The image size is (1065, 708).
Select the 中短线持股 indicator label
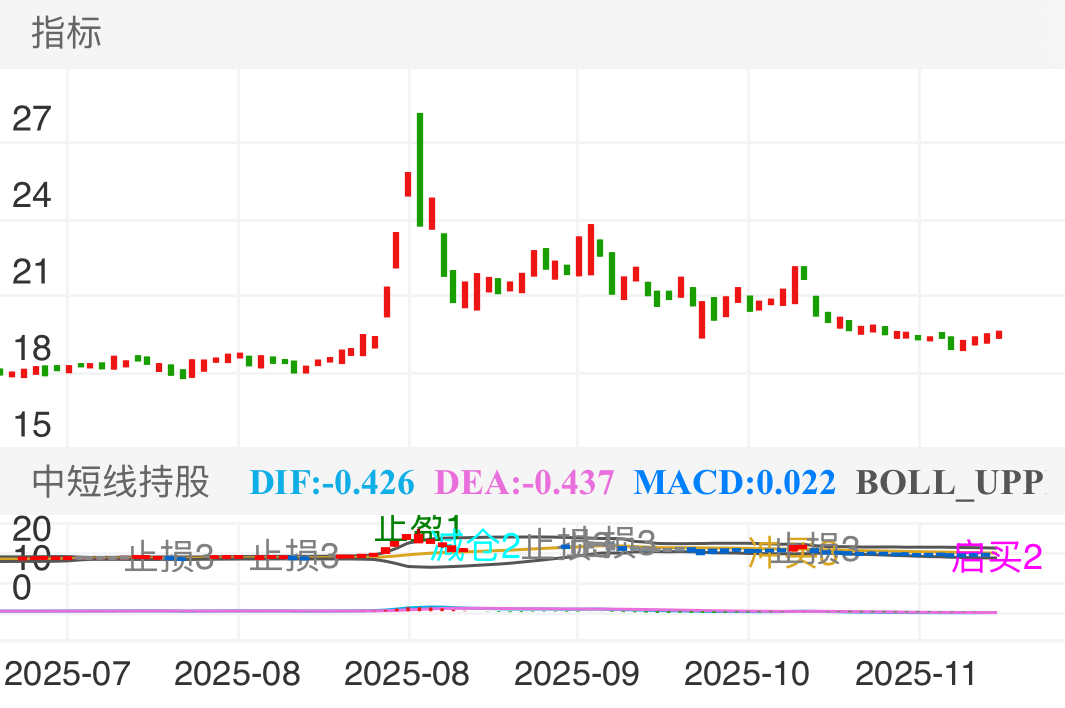tap(121, 482)
